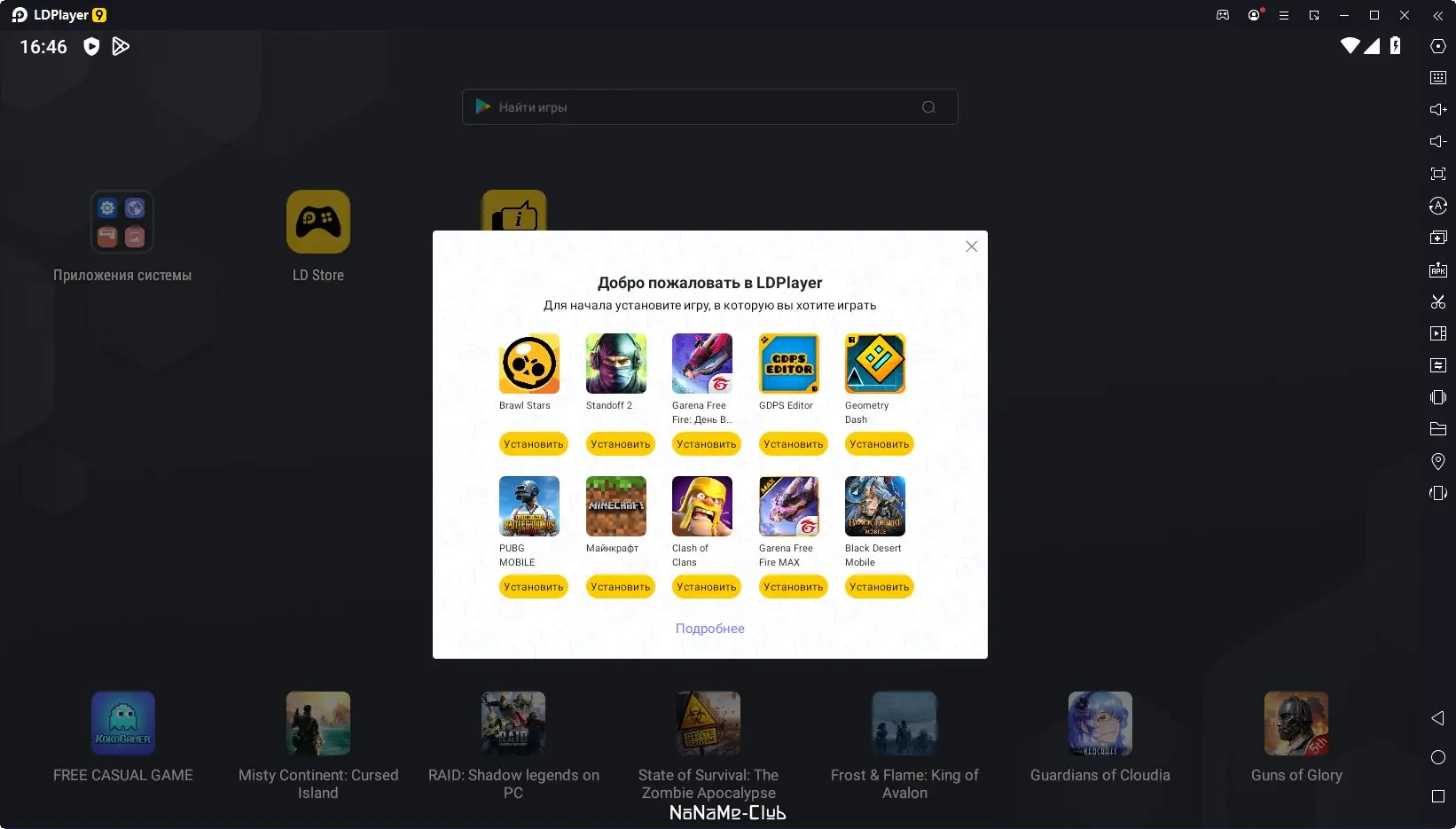Install Brawl Stars
Screen dimensions: 1456x829
533,444
